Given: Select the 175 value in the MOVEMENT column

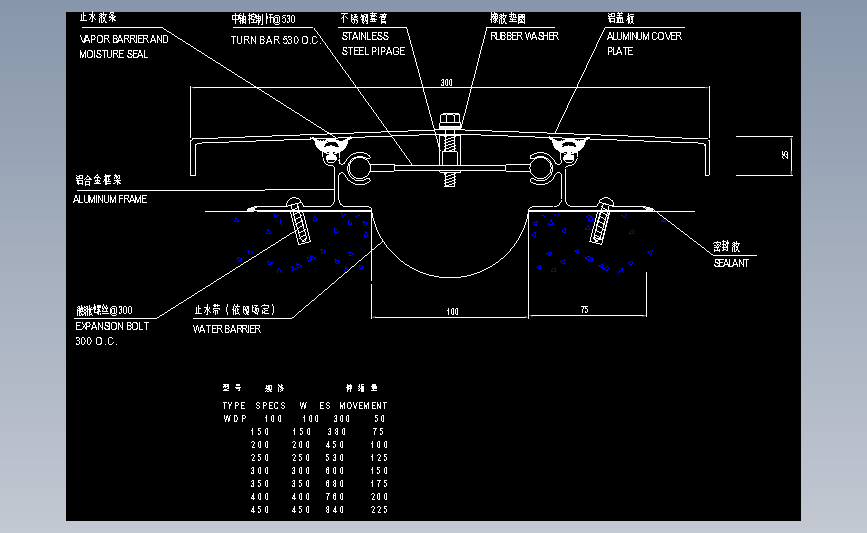Looking at the screenshot, I should [379, 484].
